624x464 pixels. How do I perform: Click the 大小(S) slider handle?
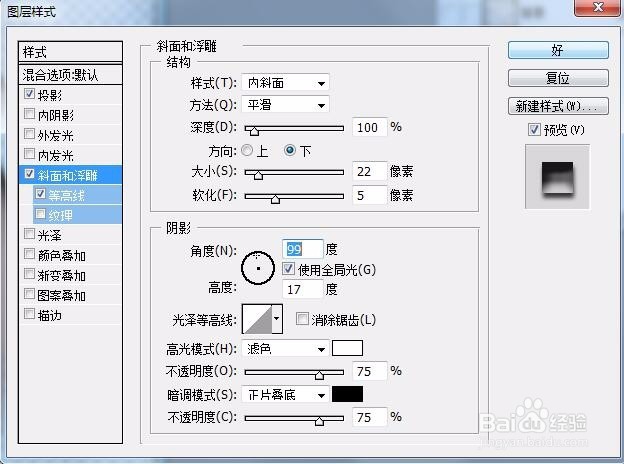[x=258, y=175]
